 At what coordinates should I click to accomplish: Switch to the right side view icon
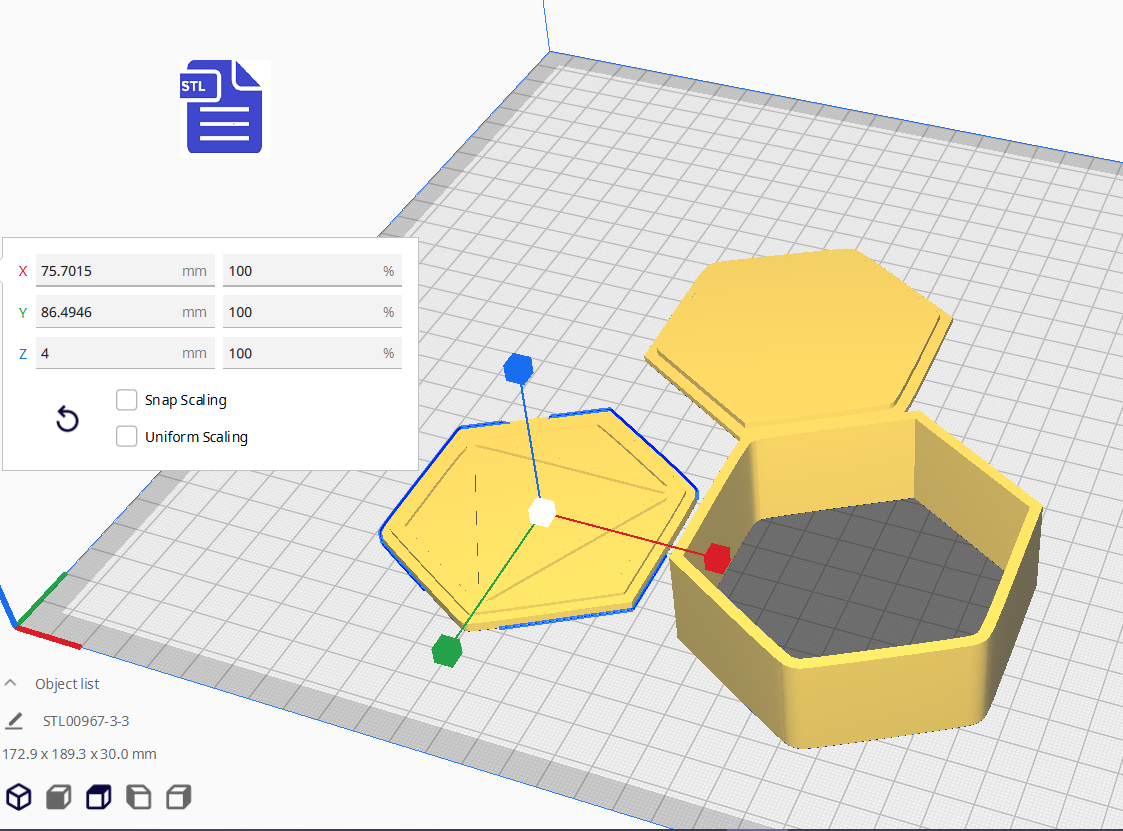(178, 797)
